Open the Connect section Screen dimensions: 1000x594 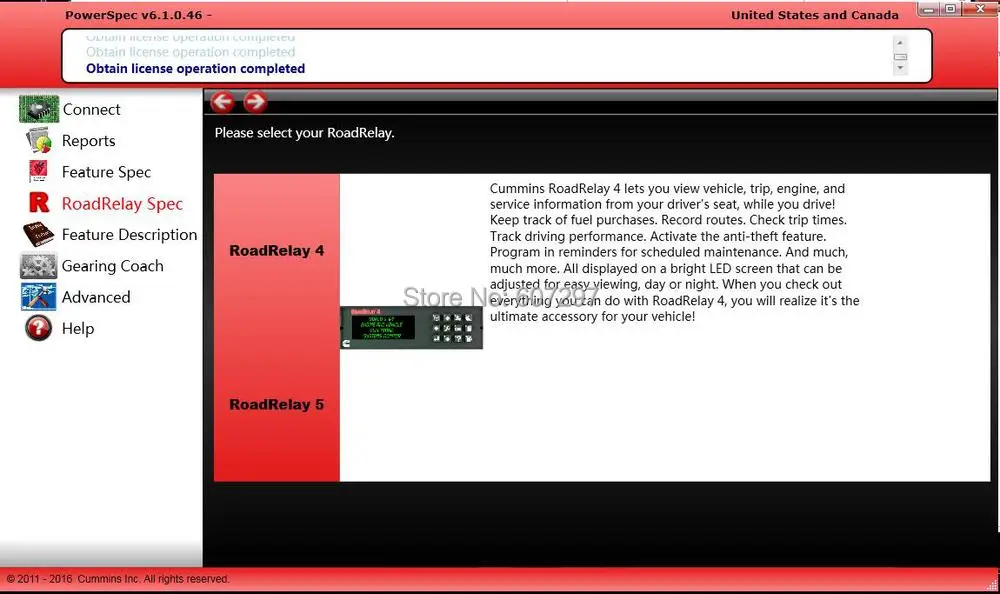[x=91, y=109]
